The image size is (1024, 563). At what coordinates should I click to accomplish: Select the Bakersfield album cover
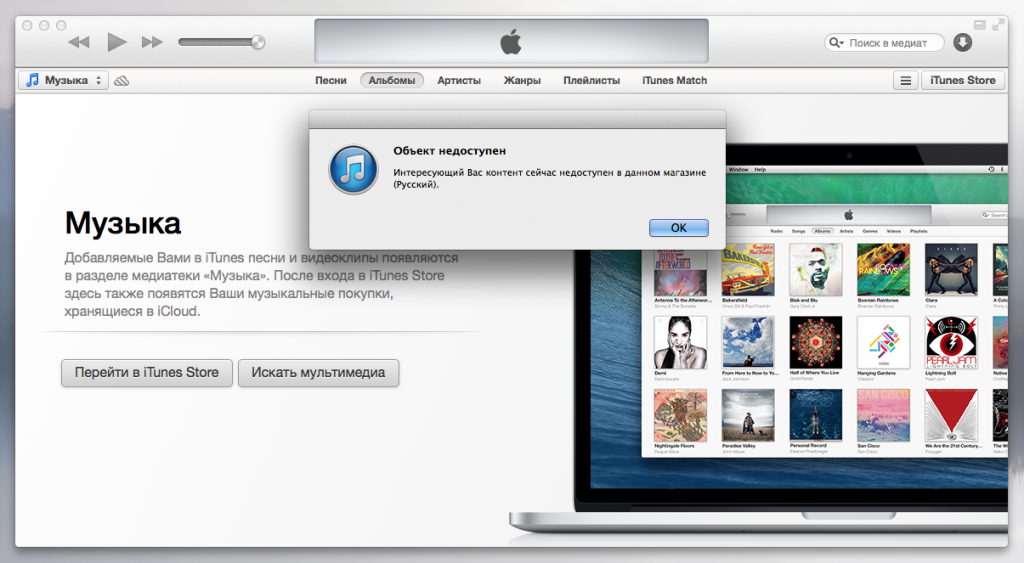click(x=748, y=270)
